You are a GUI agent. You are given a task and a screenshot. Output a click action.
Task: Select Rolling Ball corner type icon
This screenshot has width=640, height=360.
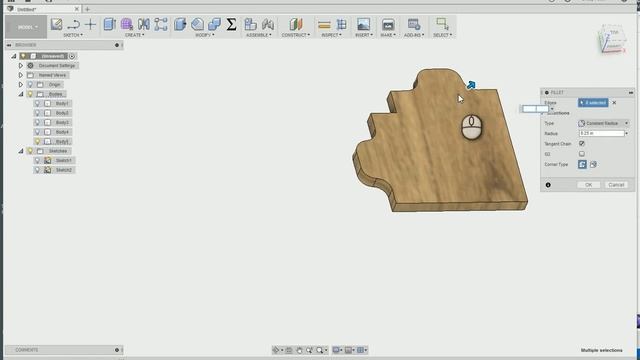click(582, 164)
